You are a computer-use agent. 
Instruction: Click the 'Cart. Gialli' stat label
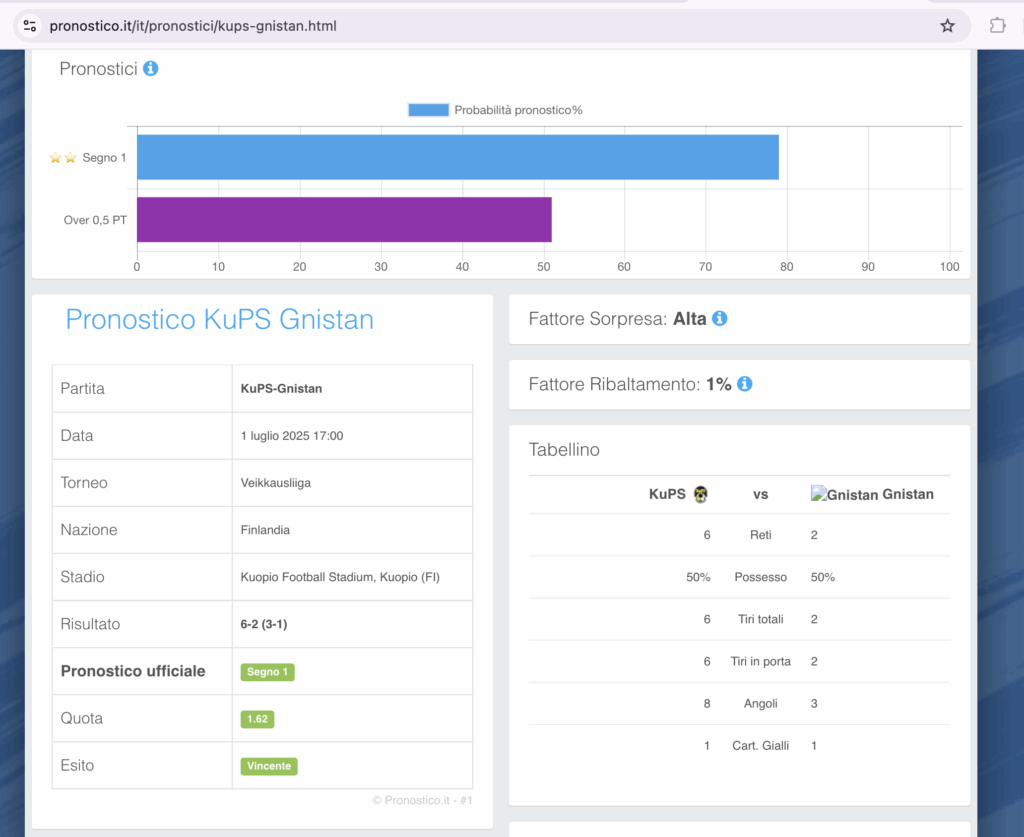pos(761,746)
